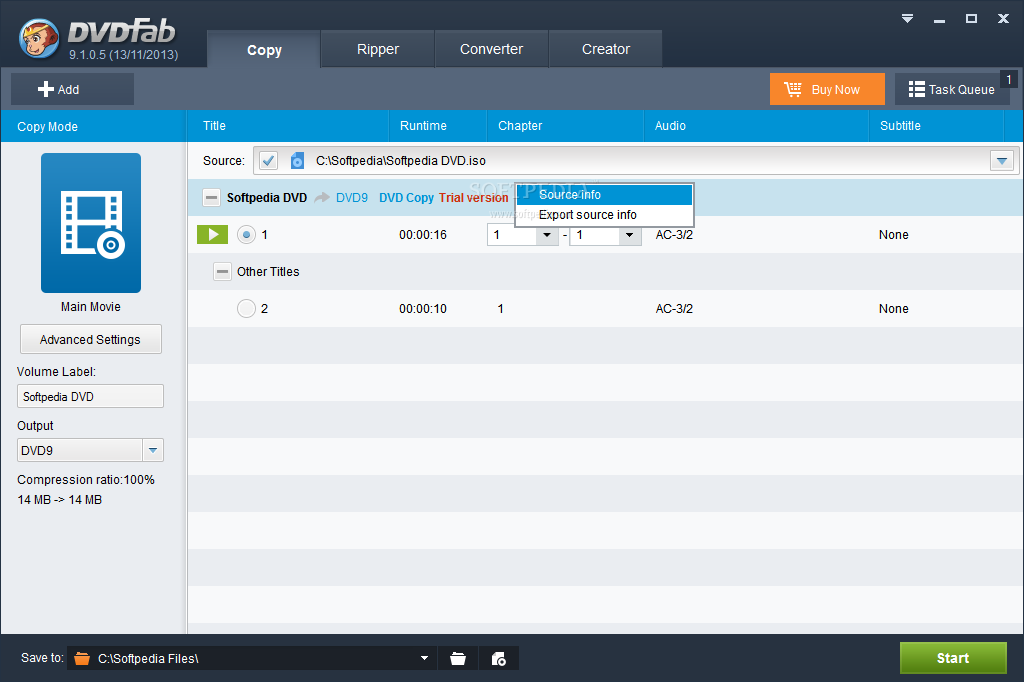Screen dimensions: 1024x682
Task: Click runtime 00:00:10
Action: [423, 308]
